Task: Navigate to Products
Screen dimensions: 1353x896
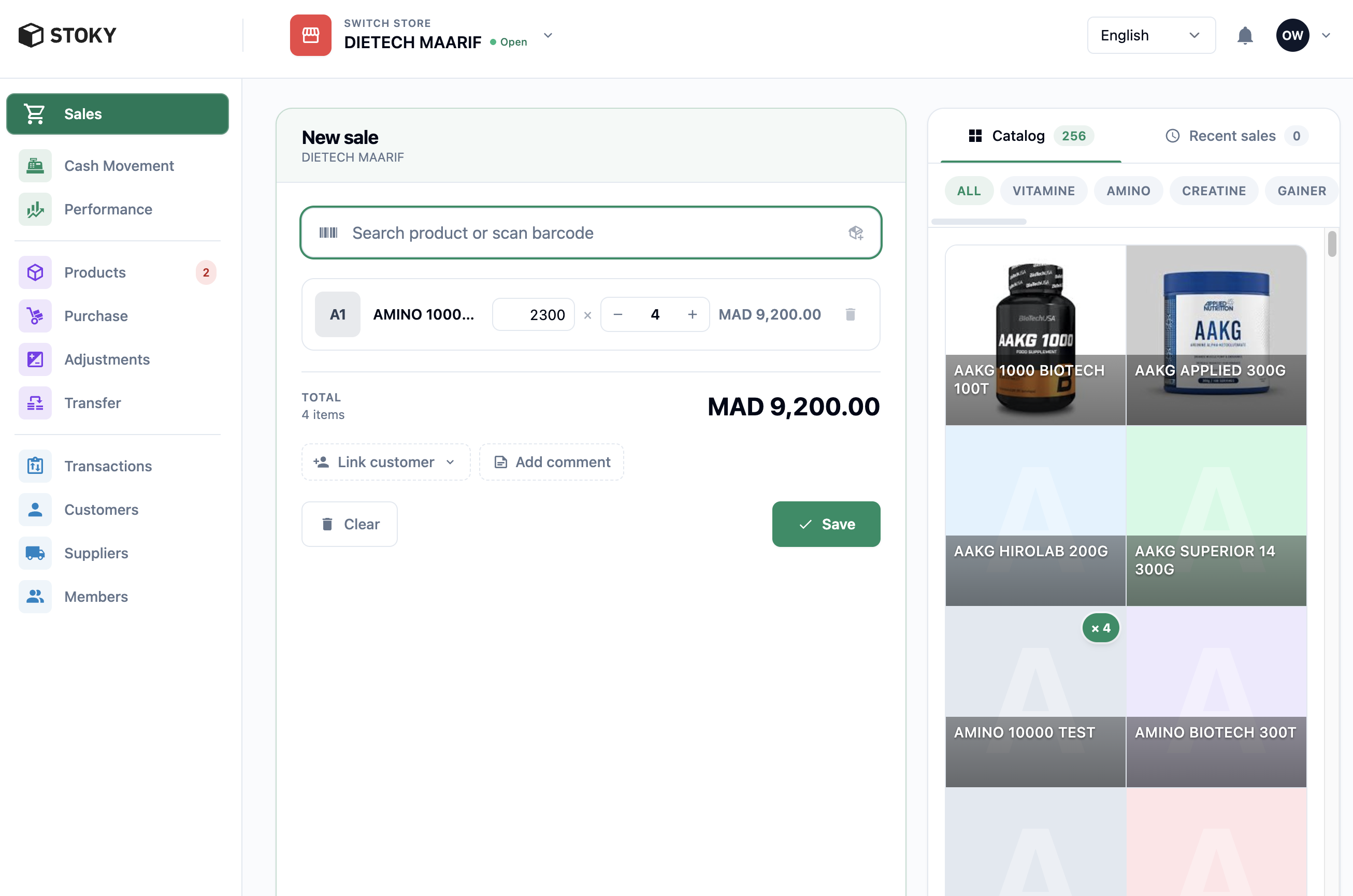Action: (x=117, y=272)
